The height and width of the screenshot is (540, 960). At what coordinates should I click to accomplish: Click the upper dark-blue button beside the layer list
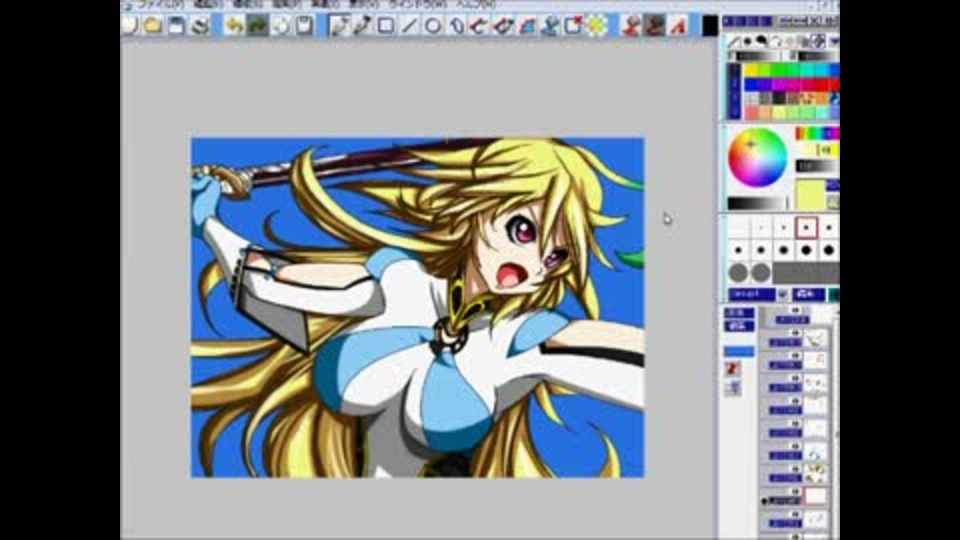coord(739,313)
